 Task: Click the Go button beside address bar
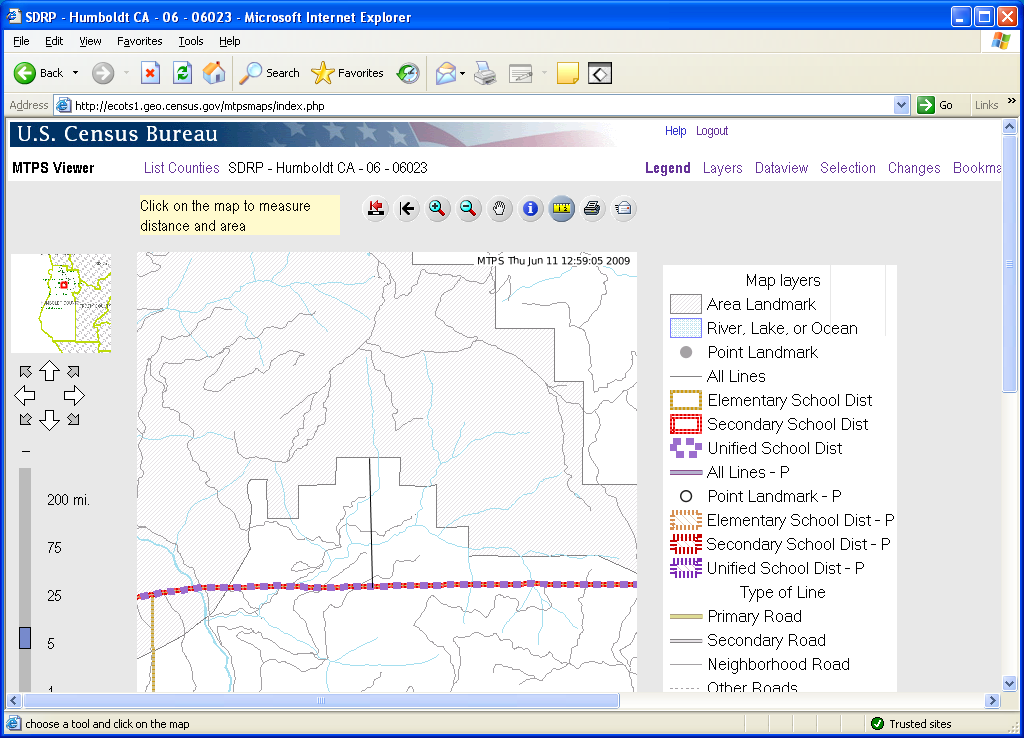(x=935, y=105)
